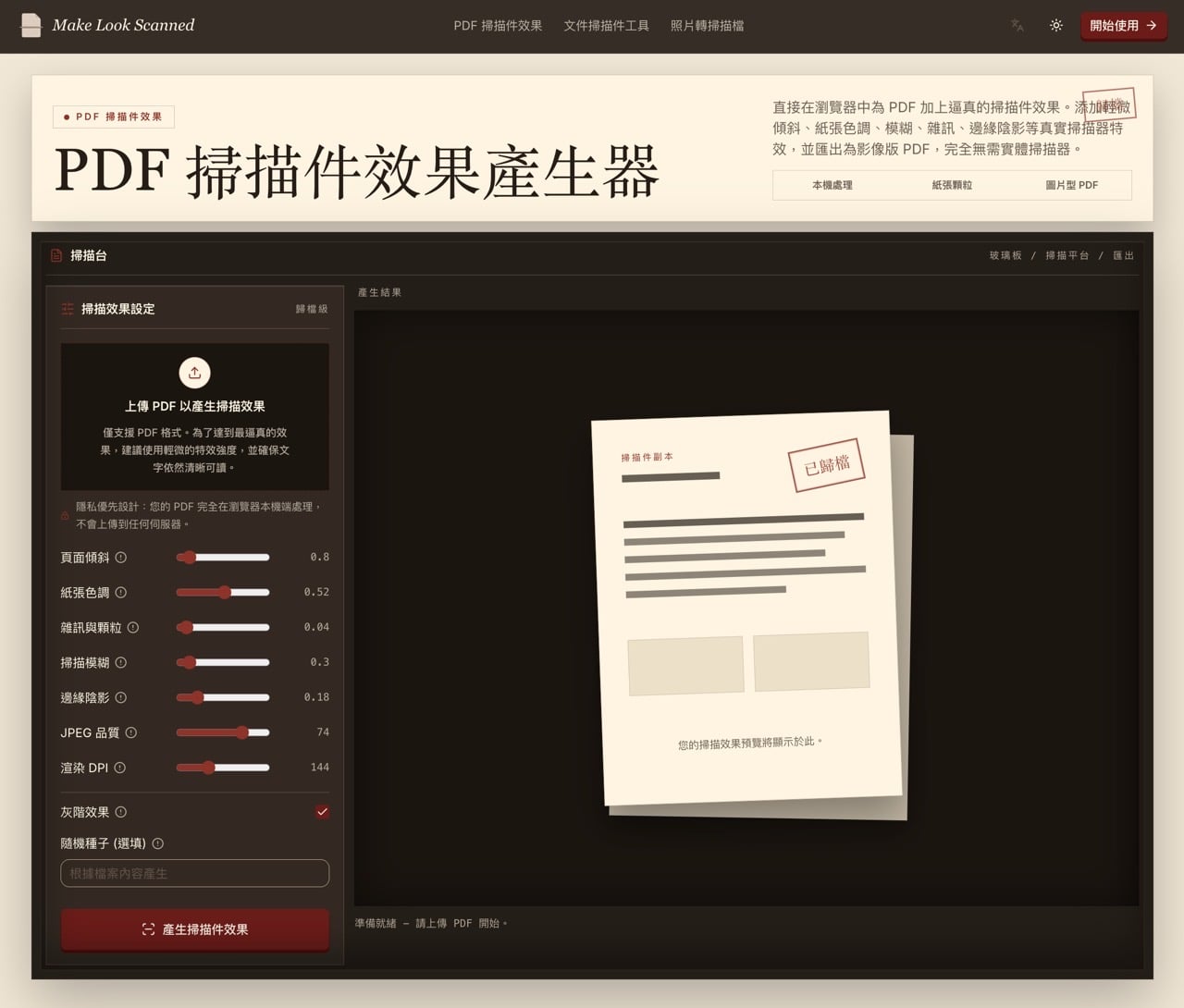
Task: Click the 掃描台 document icon
Action: (x=56, y=255)
